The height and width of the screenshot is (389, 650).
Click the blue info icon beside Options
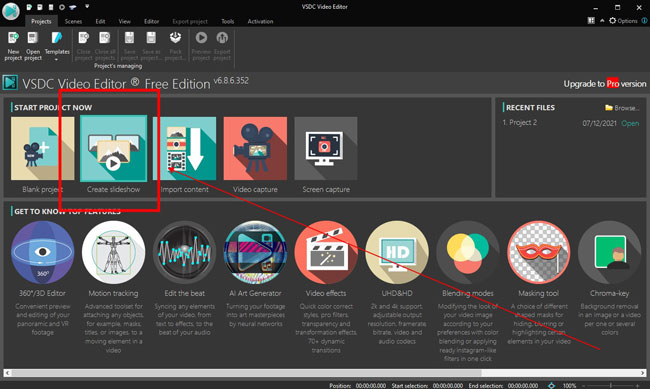[x=645, y=20]
